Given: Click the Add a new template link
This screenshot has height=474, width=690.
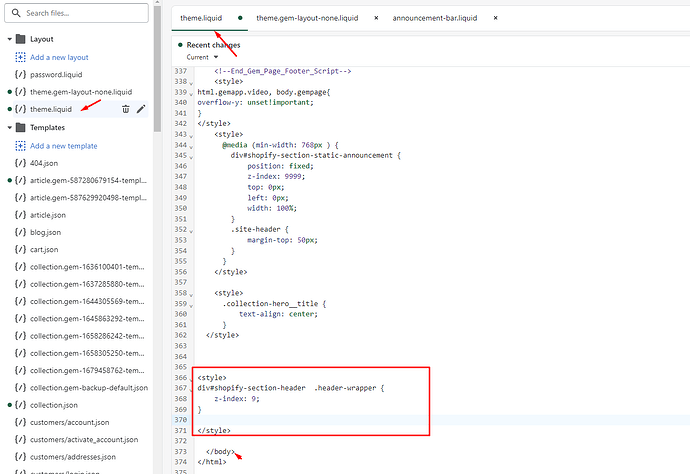Looking at the screenshot, I should 64,146.
